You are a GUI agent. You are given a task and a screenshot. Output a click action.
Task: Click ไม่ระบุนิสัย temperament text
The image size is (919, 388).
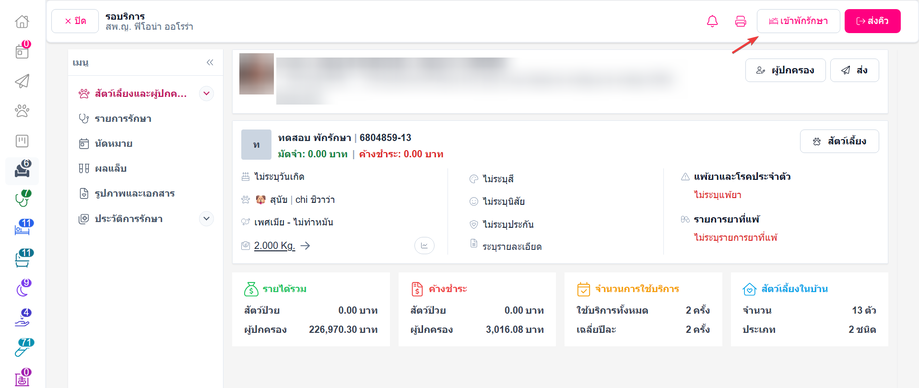pyautogui.click(x=504, y=202)
